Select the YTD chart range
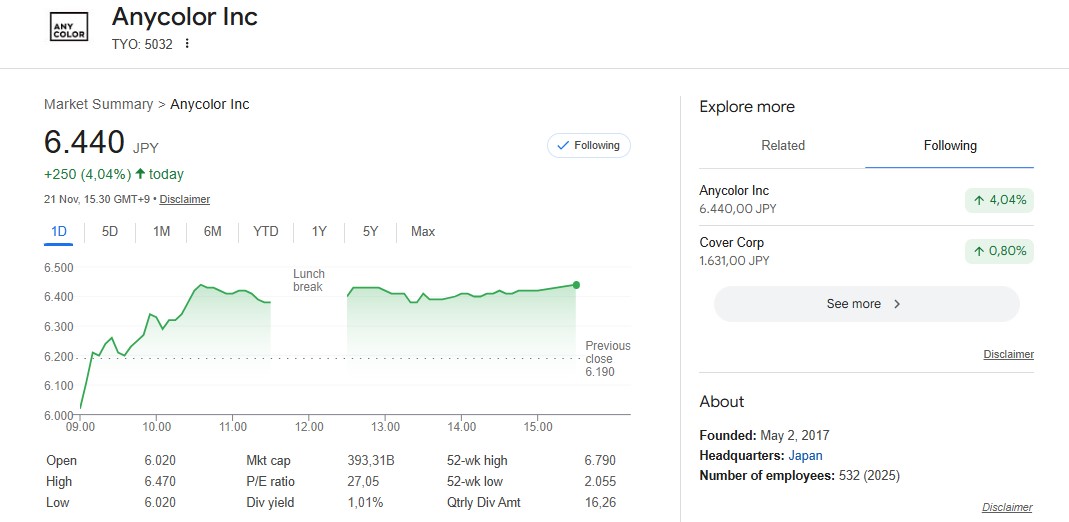1069x522 pixels. pos(265,232)
